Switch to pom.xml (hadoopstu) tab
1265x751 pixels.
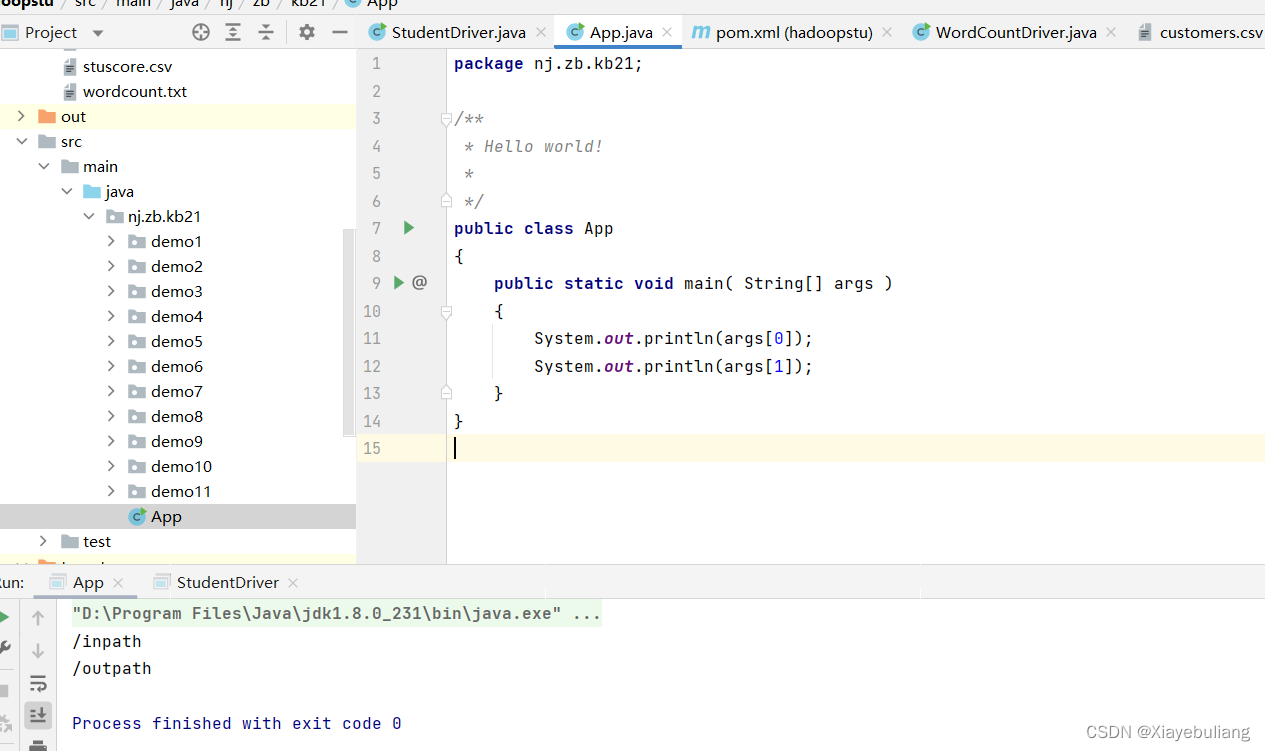793,32
